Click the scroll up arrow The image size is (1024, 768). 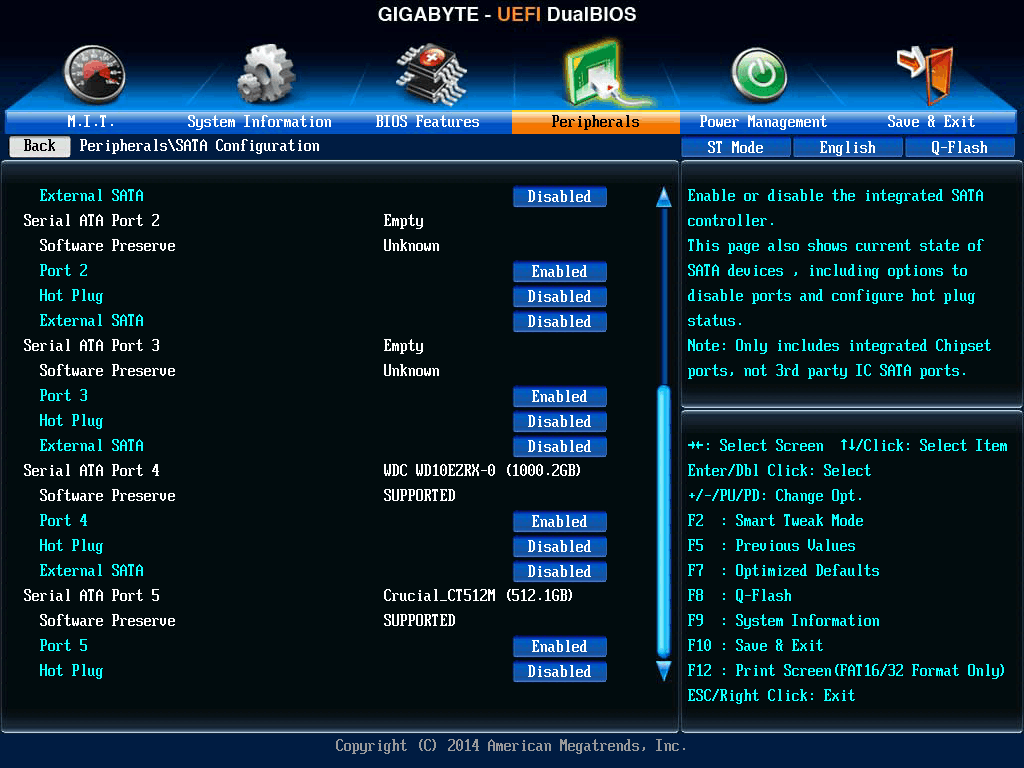click(664, 197)
